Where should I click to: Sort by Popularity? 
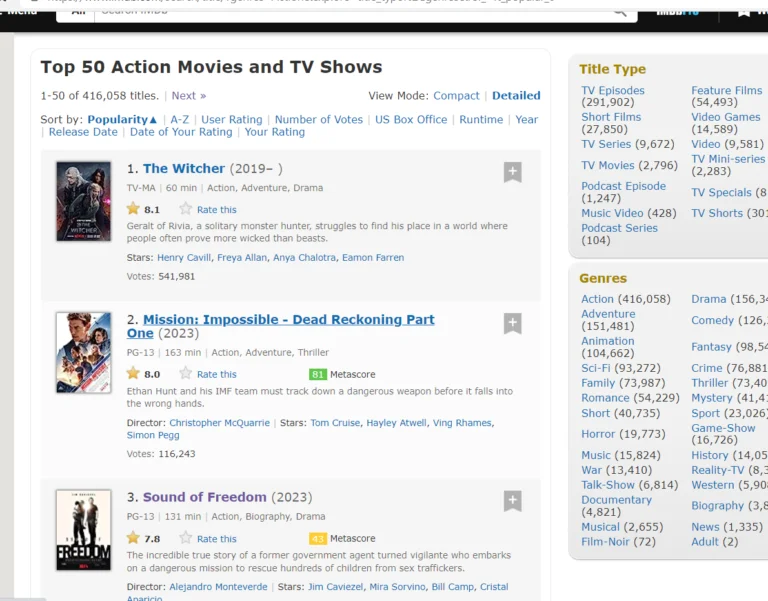click(x=122, y=120)
